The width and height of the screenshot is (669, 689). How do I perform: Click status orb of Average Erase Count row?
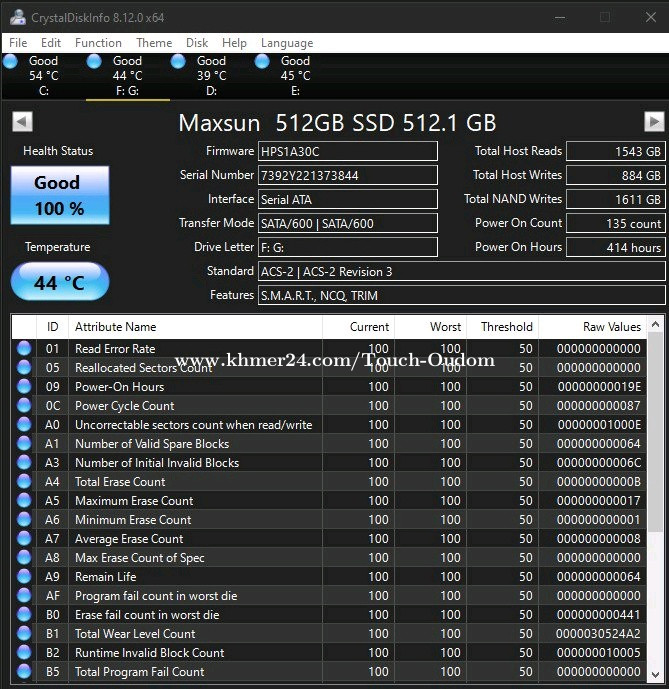[x=24, y=538]
